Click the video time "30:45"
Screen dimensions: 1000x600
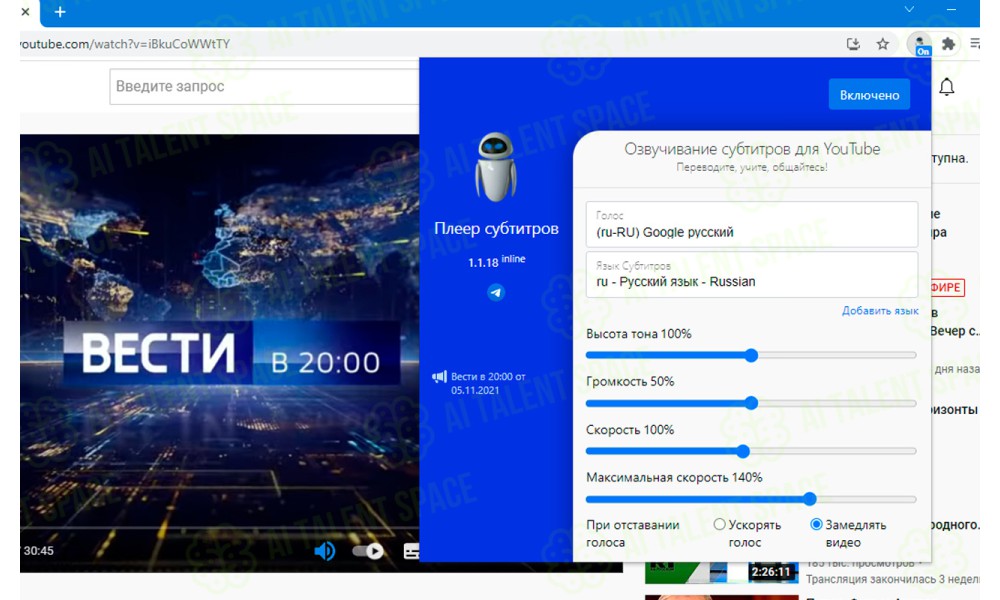tap(38, 551)
